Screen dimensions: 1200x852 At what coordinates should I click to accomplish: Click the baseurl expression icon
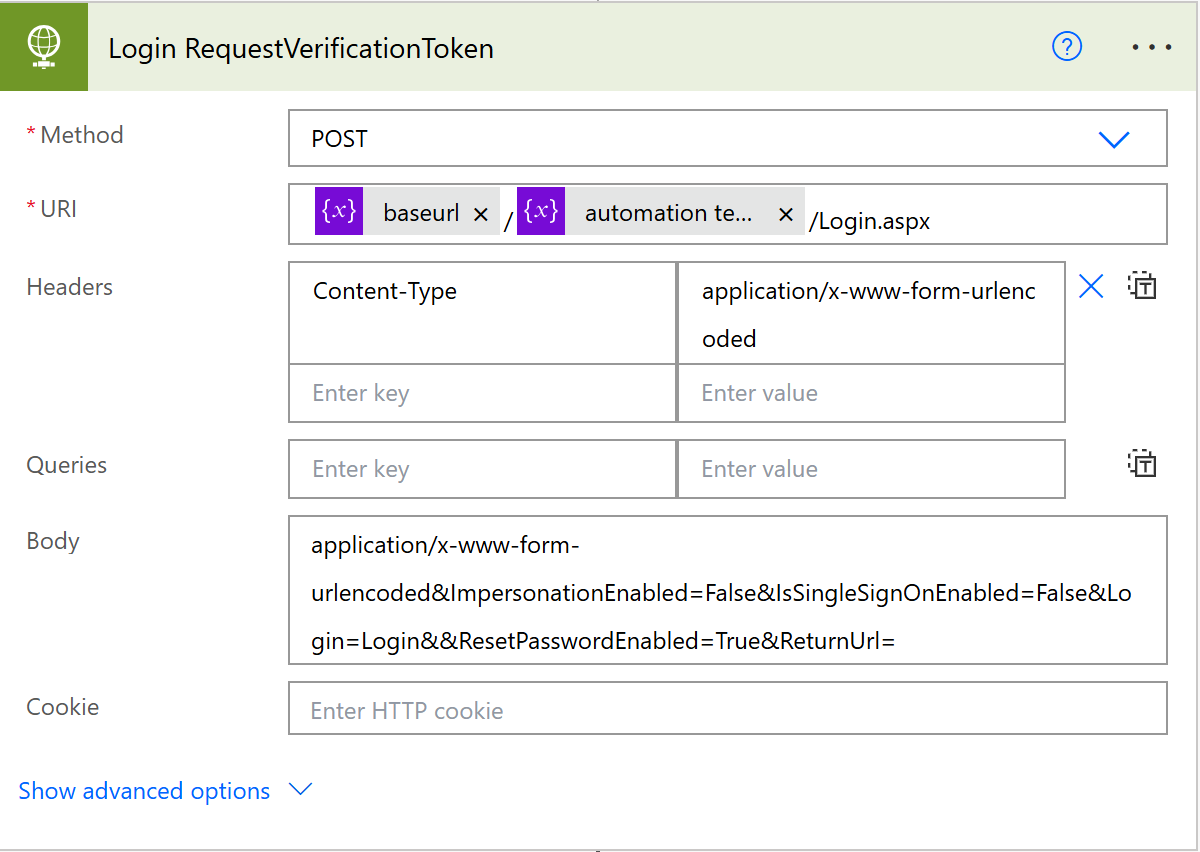[x=339, y=213]
